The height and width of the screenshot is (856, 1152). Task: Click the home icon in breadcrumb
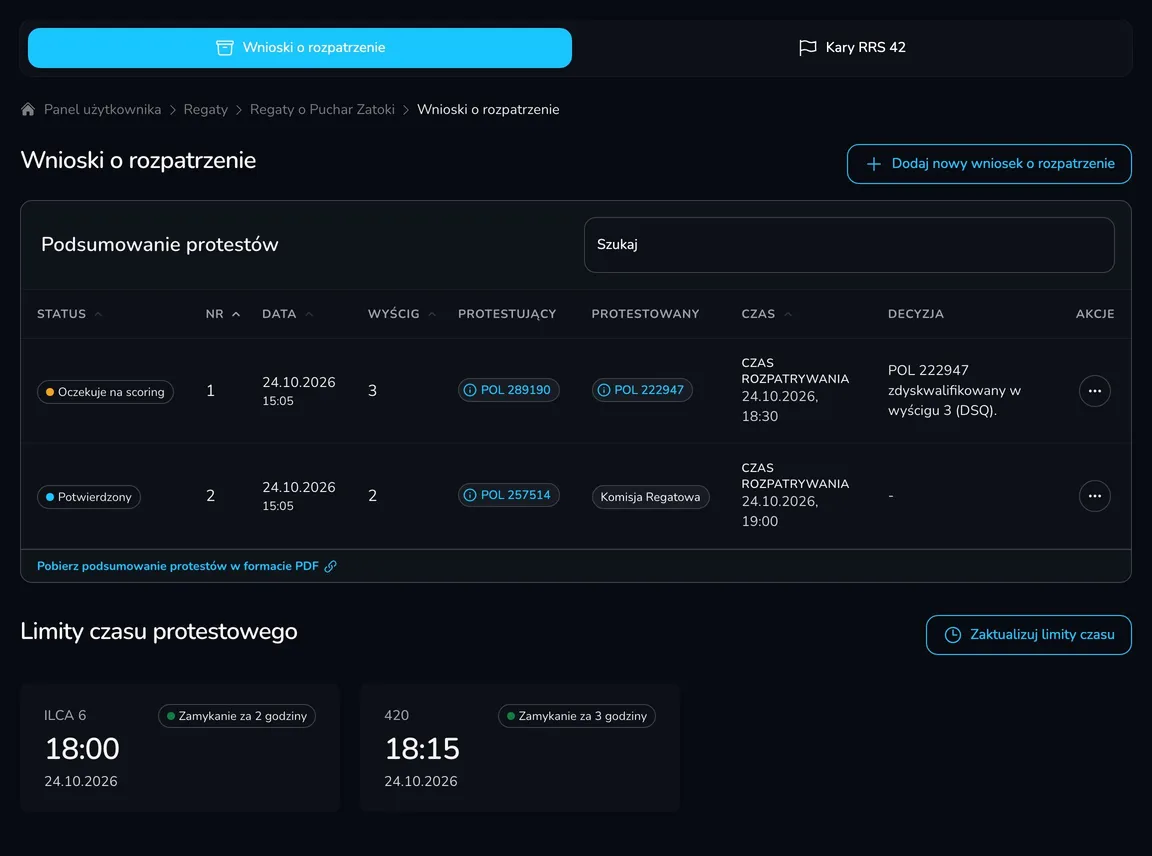click(28, 109)
